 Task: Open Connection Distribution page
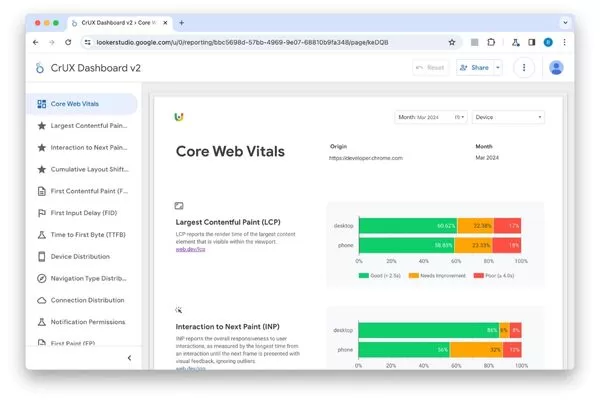tap(82, 300)
